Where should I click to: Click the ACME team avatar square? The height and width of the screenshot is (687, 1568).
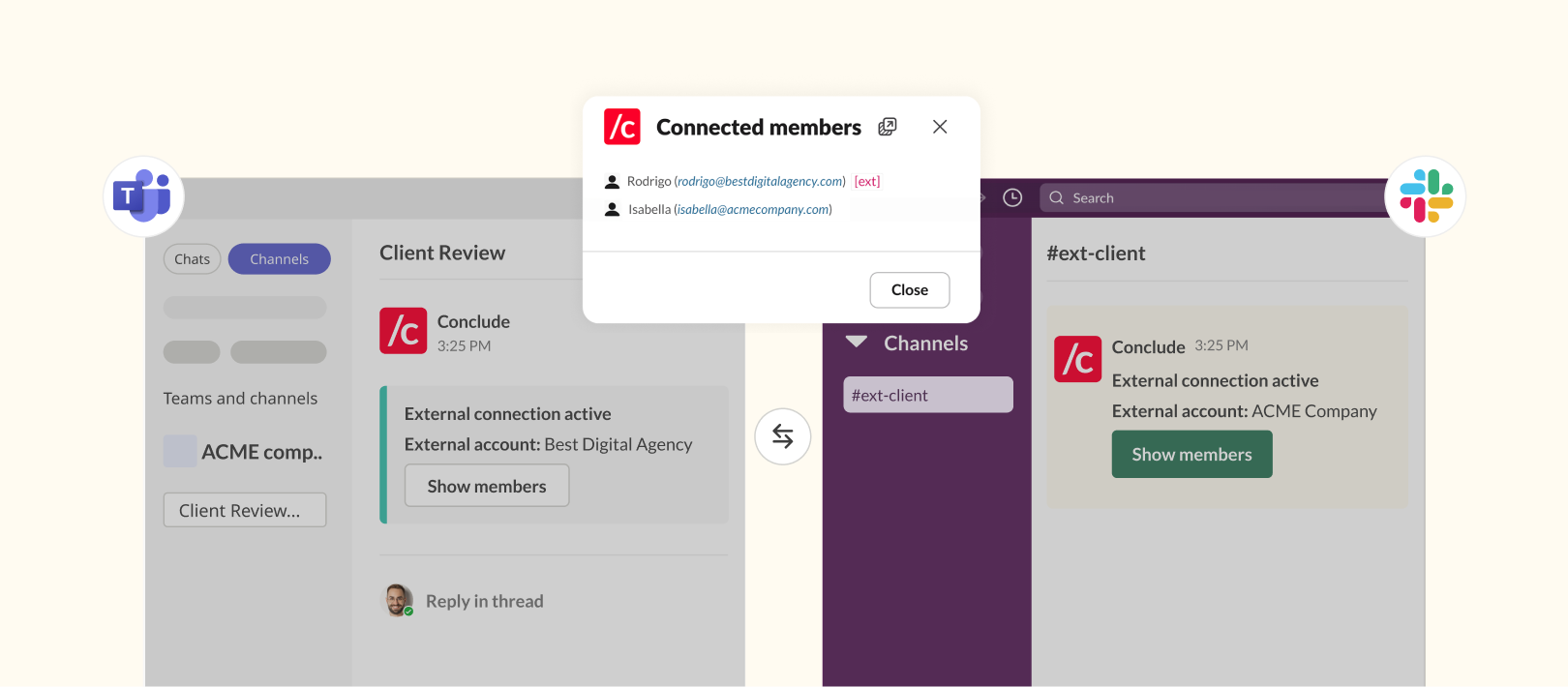[x=180, y=452]
